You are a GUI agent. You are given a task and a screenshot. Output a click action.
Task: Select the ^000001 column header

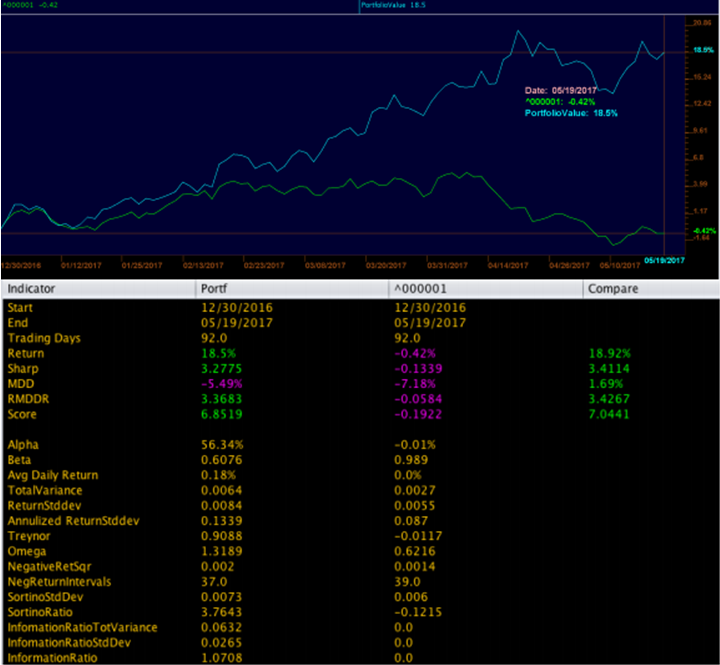(x=486, y=289)
